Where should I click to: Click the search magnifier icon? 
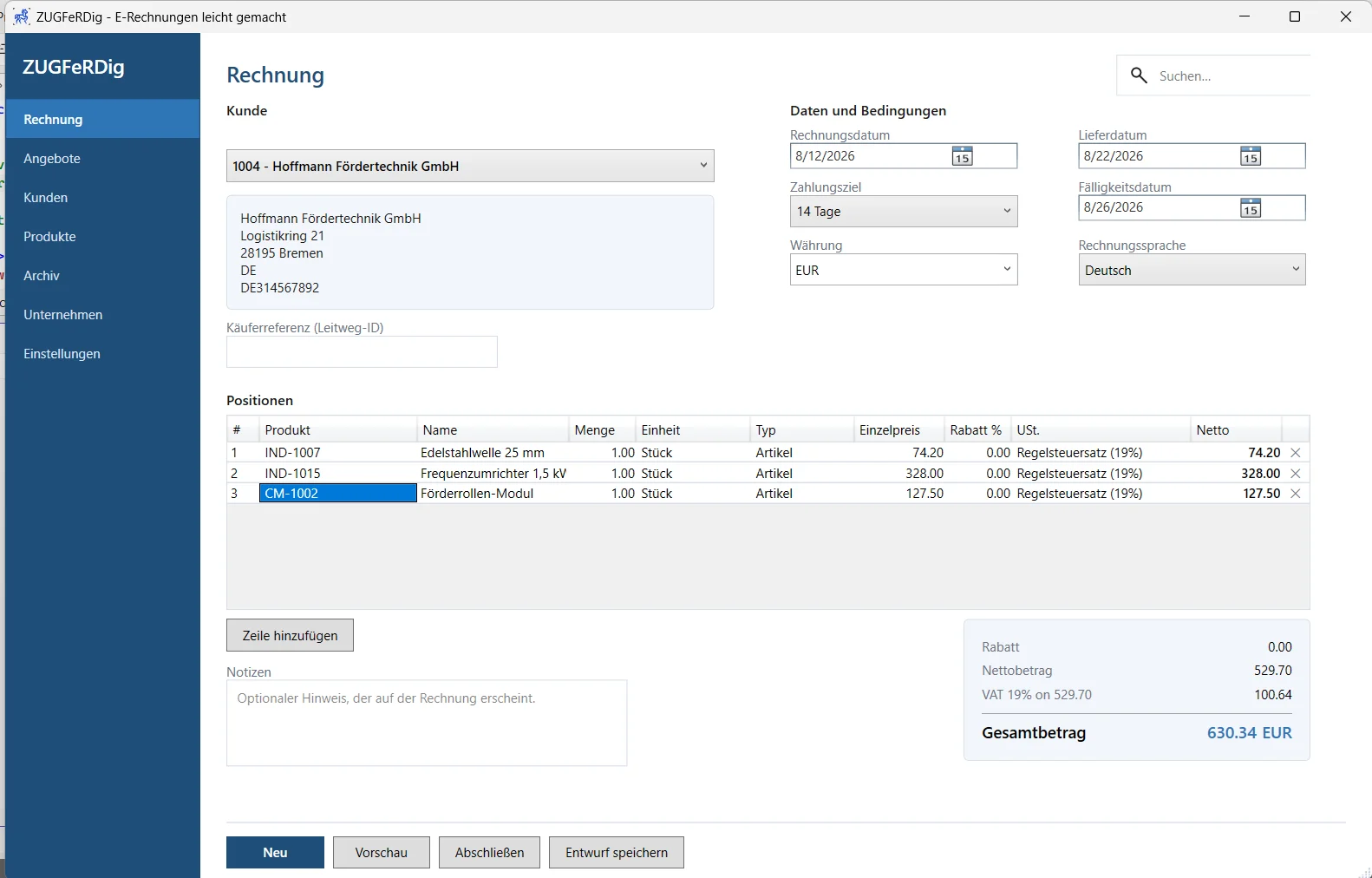pyautogui.click(x=1139, y=75)
